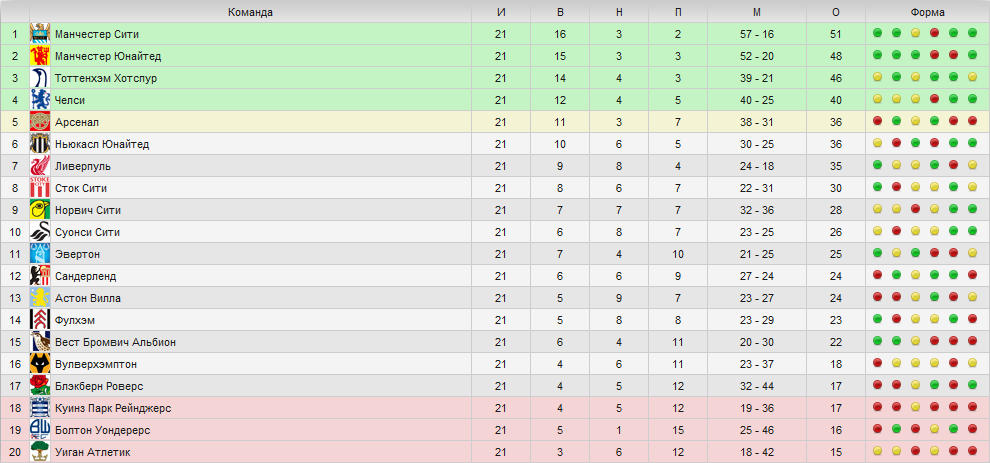Select the Эвертон row's goal difference 21 - 25
The width and height of the screenshot is (990, 463).
tap(757, 254)
